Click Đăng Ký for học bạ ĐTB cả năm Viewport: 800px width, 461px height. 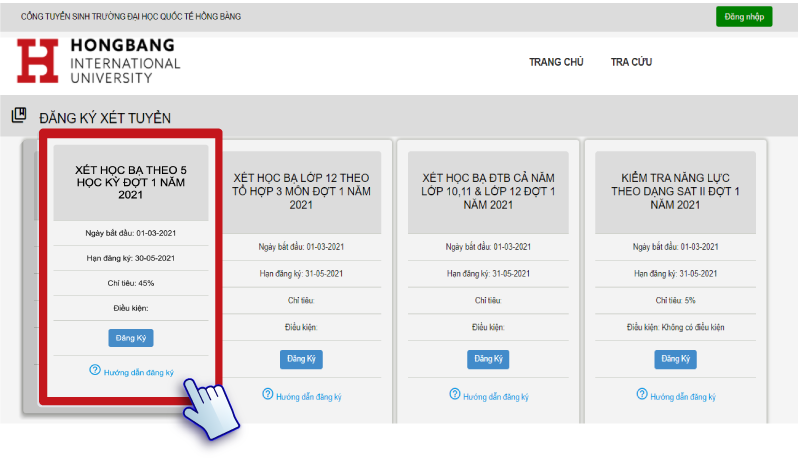point(488,359)
